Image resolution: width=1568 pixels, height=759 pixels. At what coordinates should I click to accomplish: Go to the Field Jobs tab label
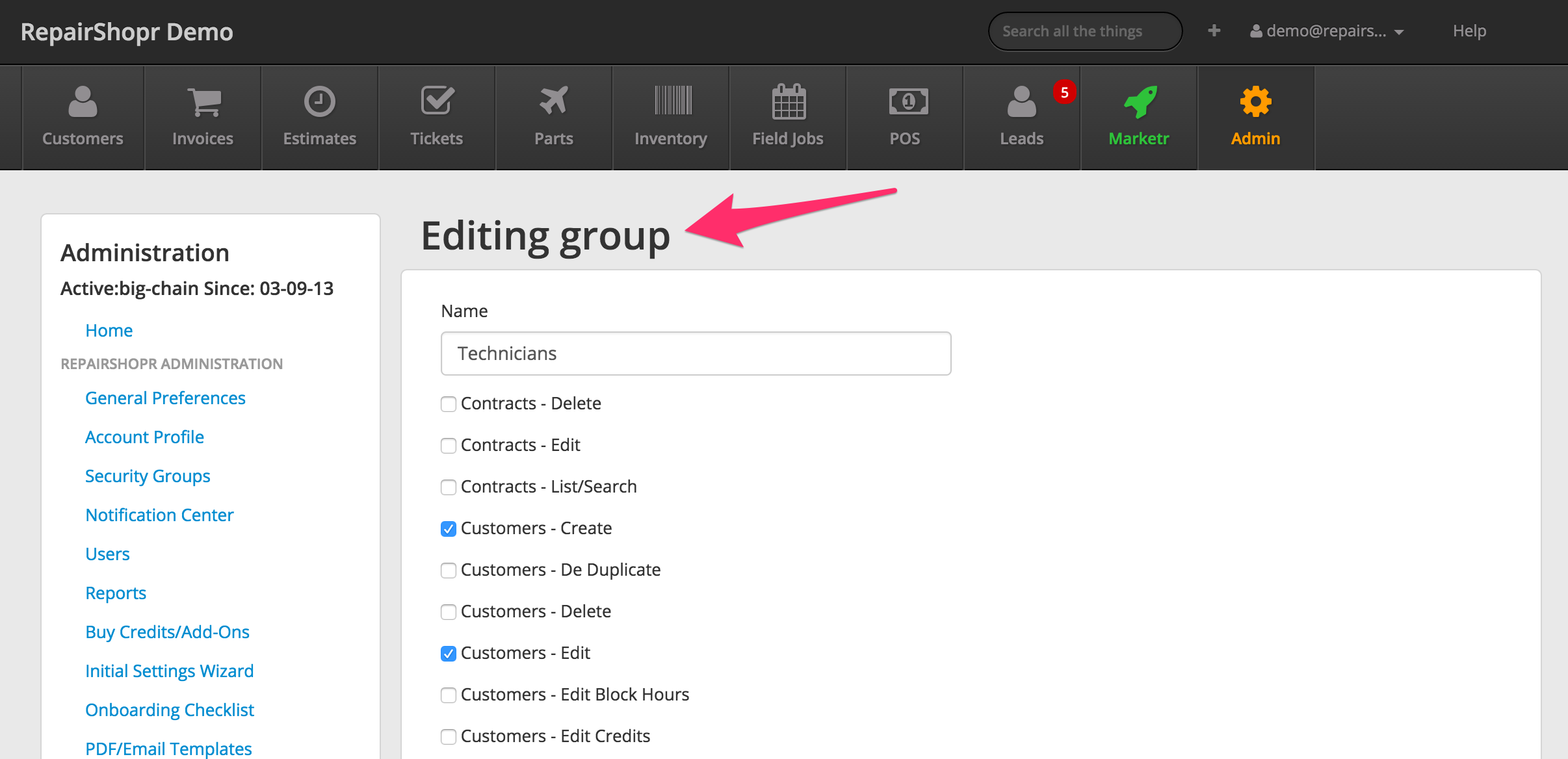[788, 139]
